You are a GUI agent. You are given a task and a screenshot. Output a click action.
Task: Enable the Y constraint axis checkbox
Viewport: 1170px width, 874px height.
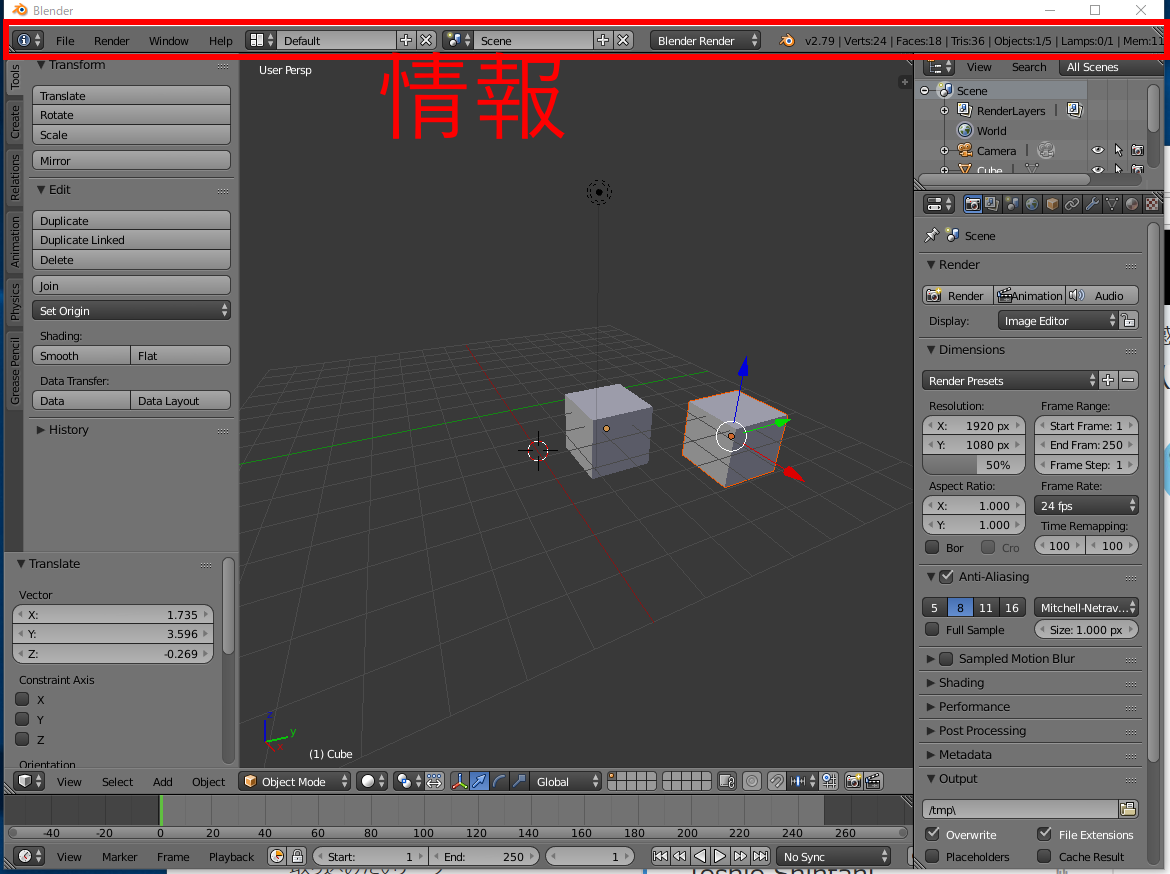(22, 719)
